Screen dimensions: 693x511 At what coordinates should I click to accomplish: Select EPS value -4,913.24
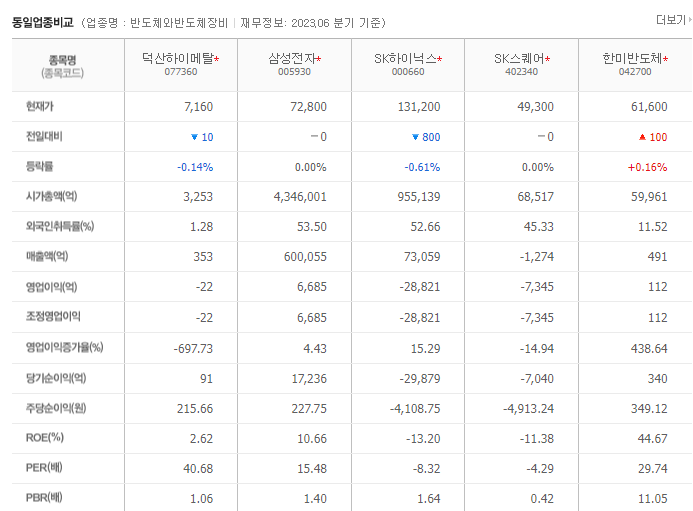528,409
